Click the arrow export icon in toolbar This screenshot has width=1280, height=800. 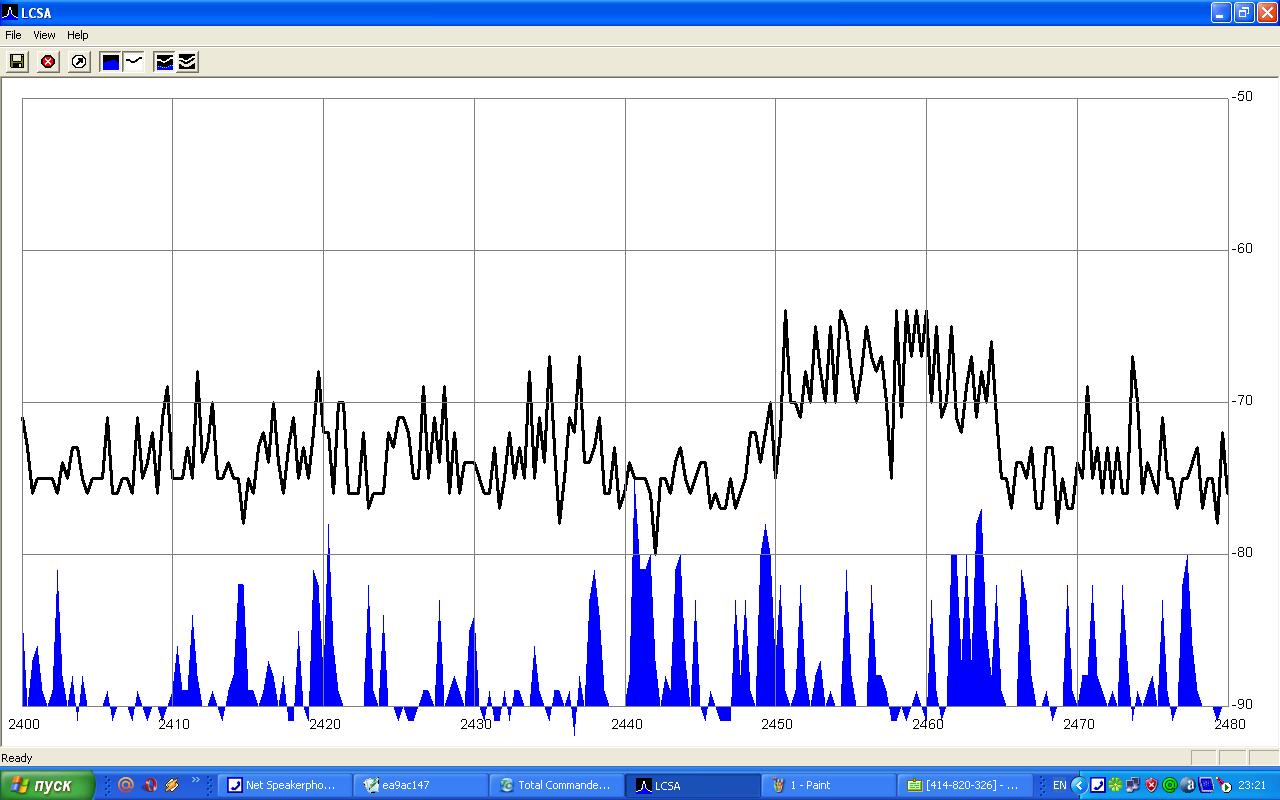point(79,62)
